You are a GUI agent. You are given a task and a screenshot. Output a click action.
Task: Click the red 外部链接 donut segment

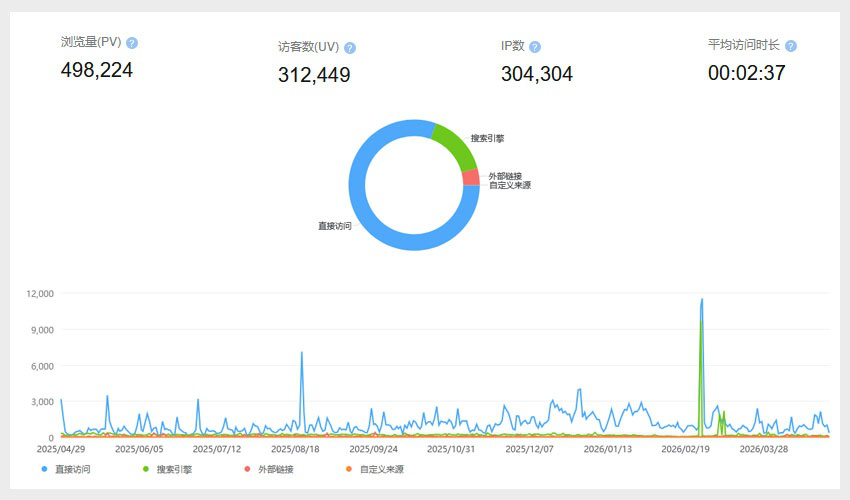tap(471, 178)
